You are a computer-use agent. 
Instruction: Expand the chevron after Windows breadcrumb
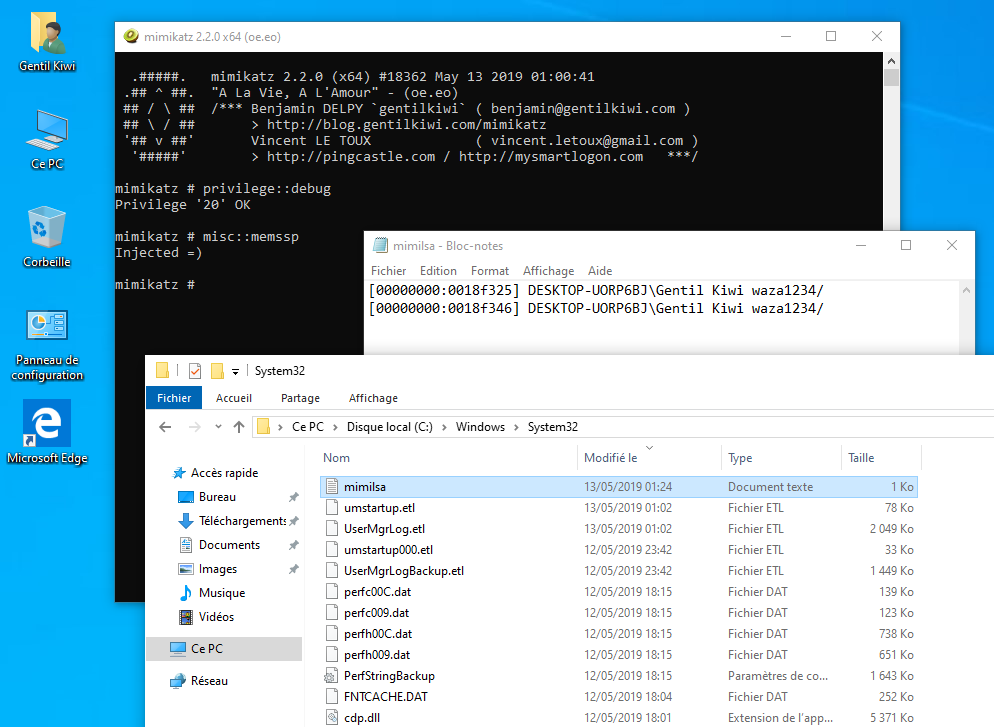(x=516, y=427)
